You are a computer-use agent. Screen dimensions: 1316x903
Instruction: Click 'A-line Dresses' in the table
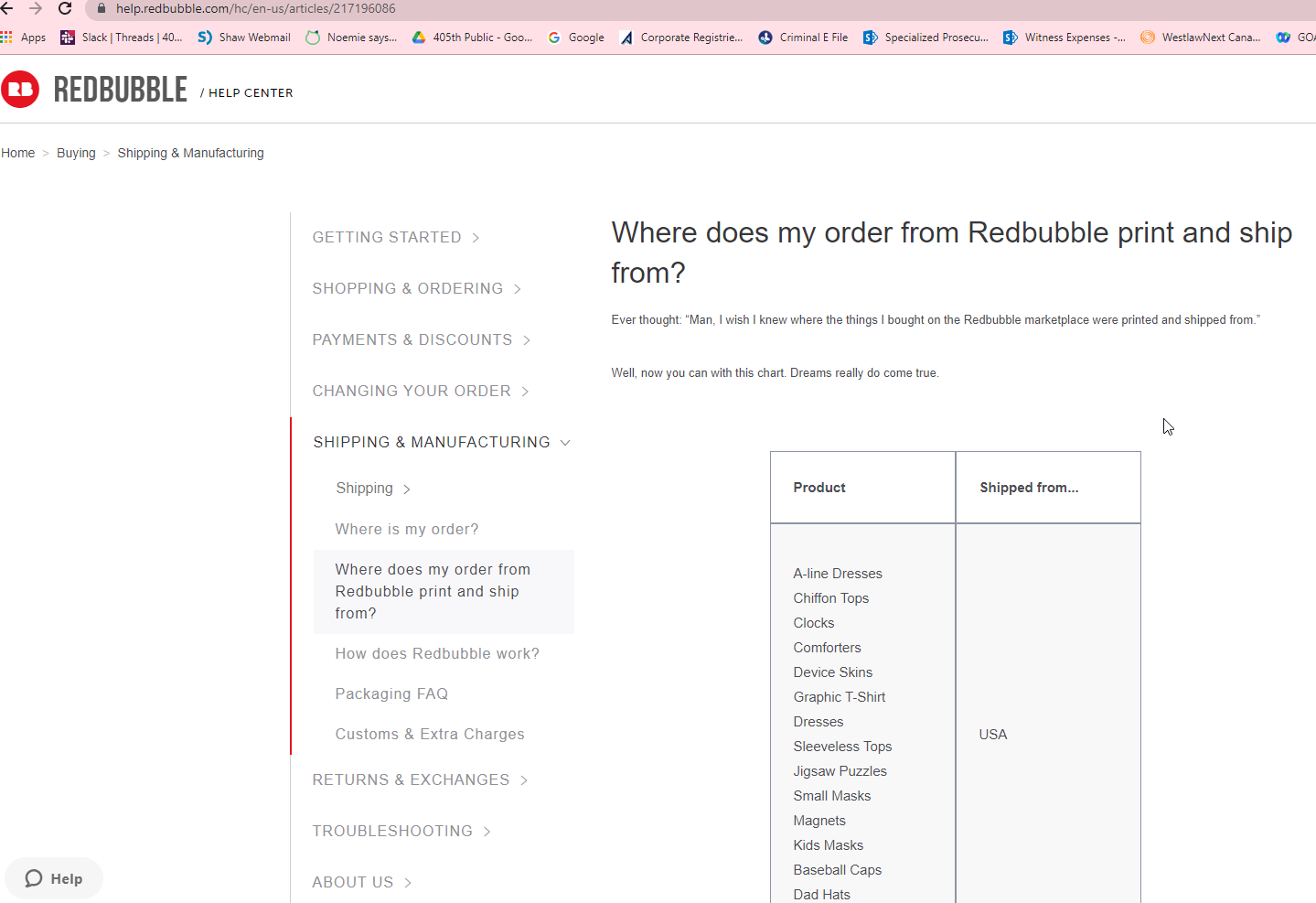[838, 574]
